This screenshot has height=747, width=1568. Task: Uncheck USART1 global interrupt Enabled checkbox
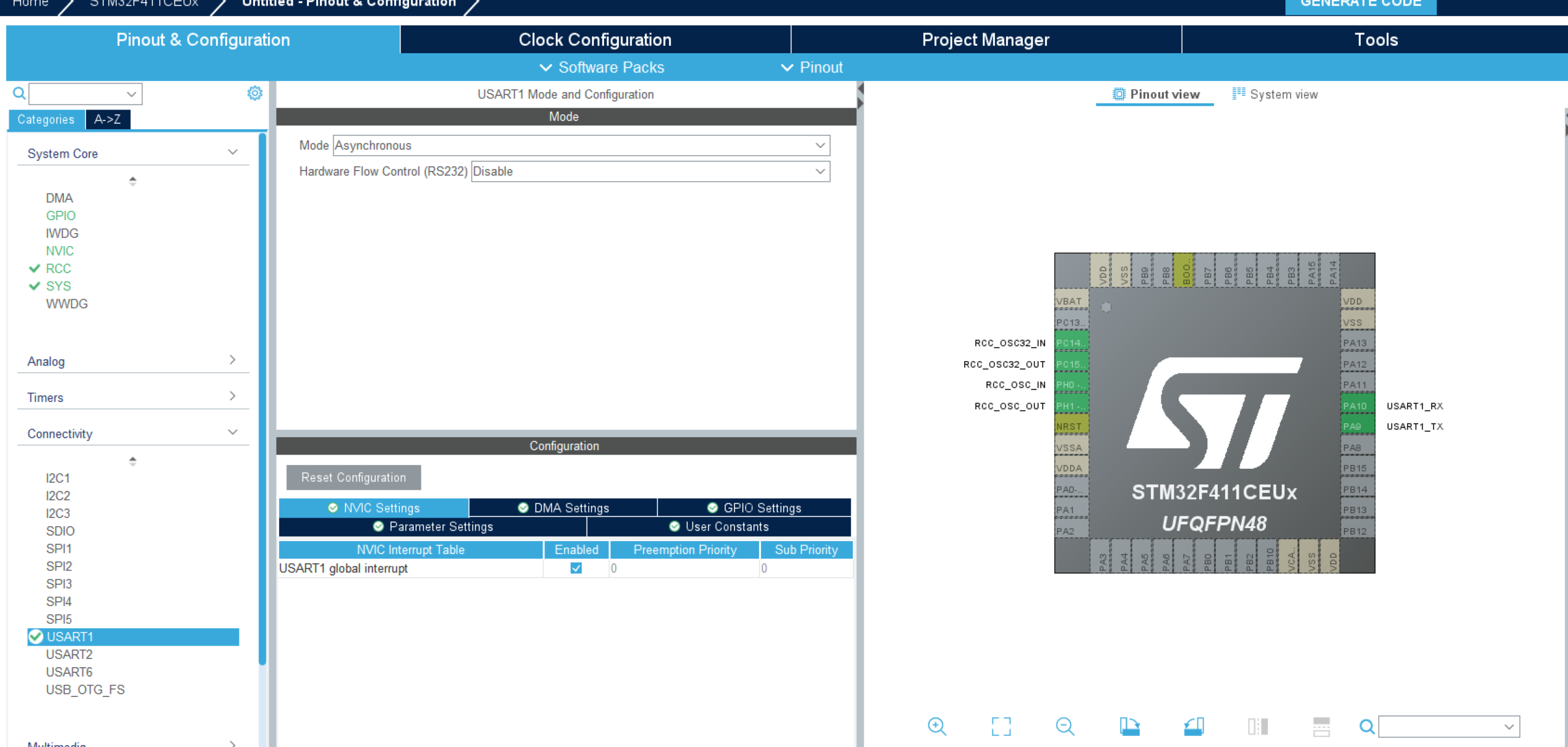click(576, 568)
